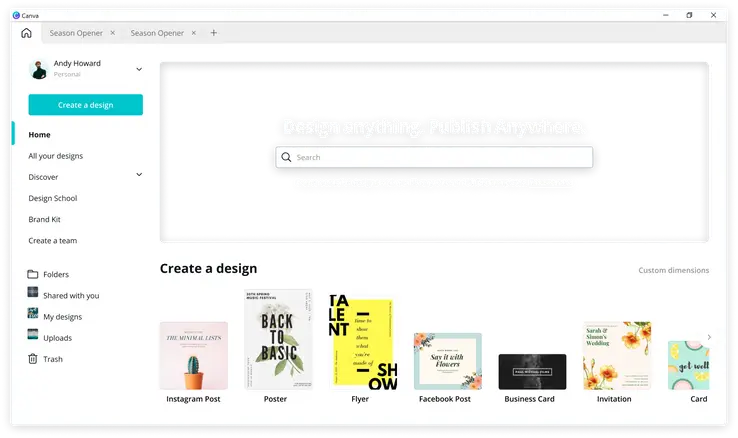Select the Instagram Post cactus thumbnail
Image resolution: width=738 pixels, height=438 pixels.
coord(194,356)
